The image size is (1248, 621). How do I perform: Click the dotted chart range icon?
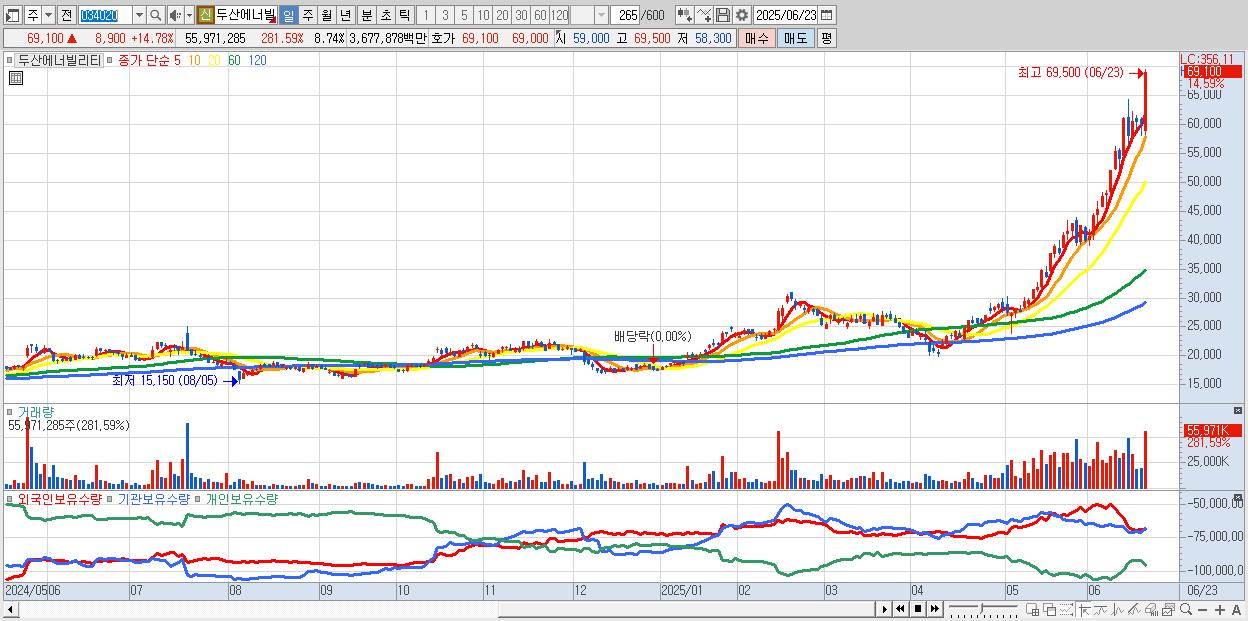(x=1066, y=609)
